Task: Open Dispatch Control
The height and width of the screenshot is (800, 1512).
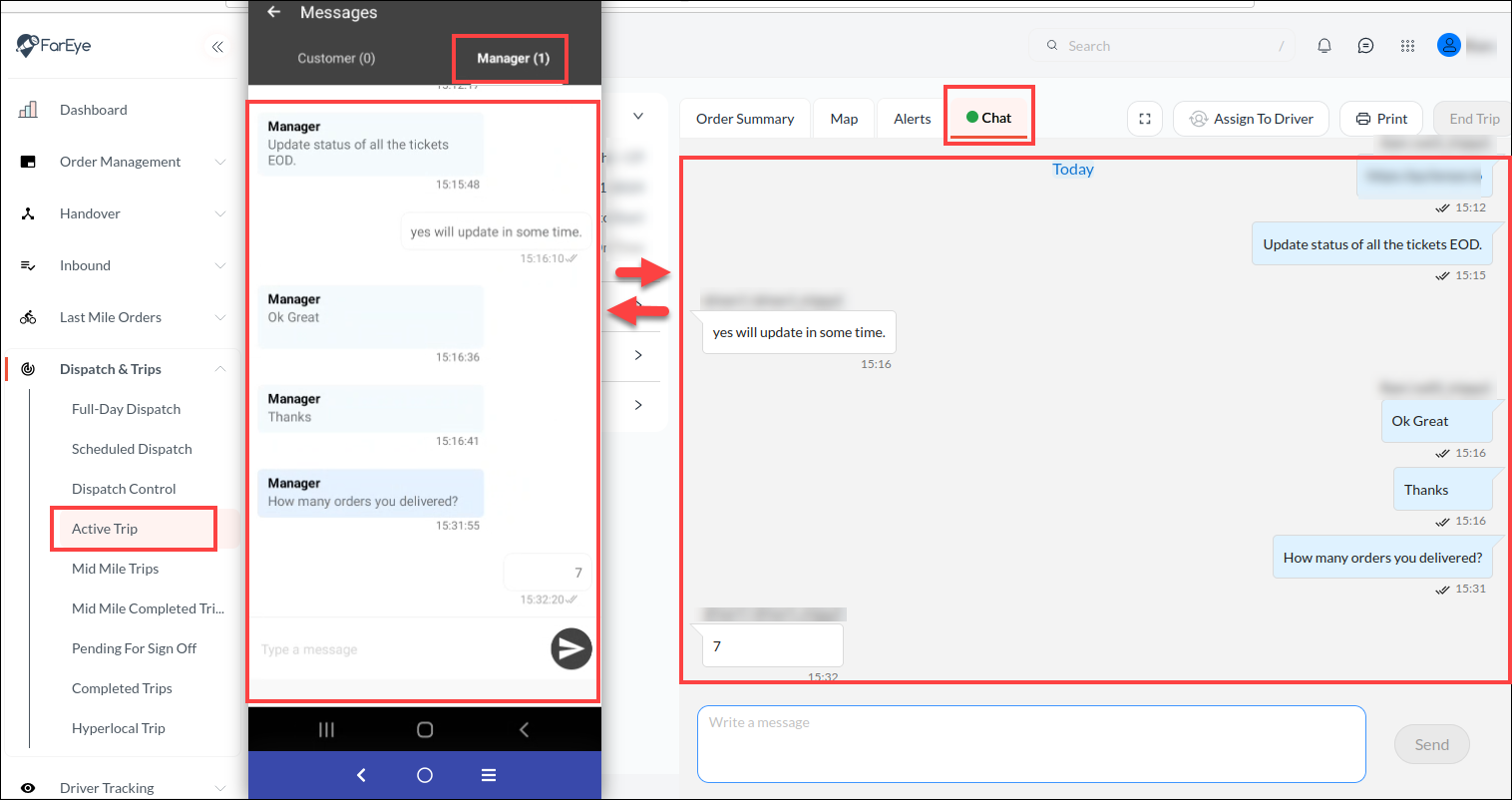Action: (124, 489)
